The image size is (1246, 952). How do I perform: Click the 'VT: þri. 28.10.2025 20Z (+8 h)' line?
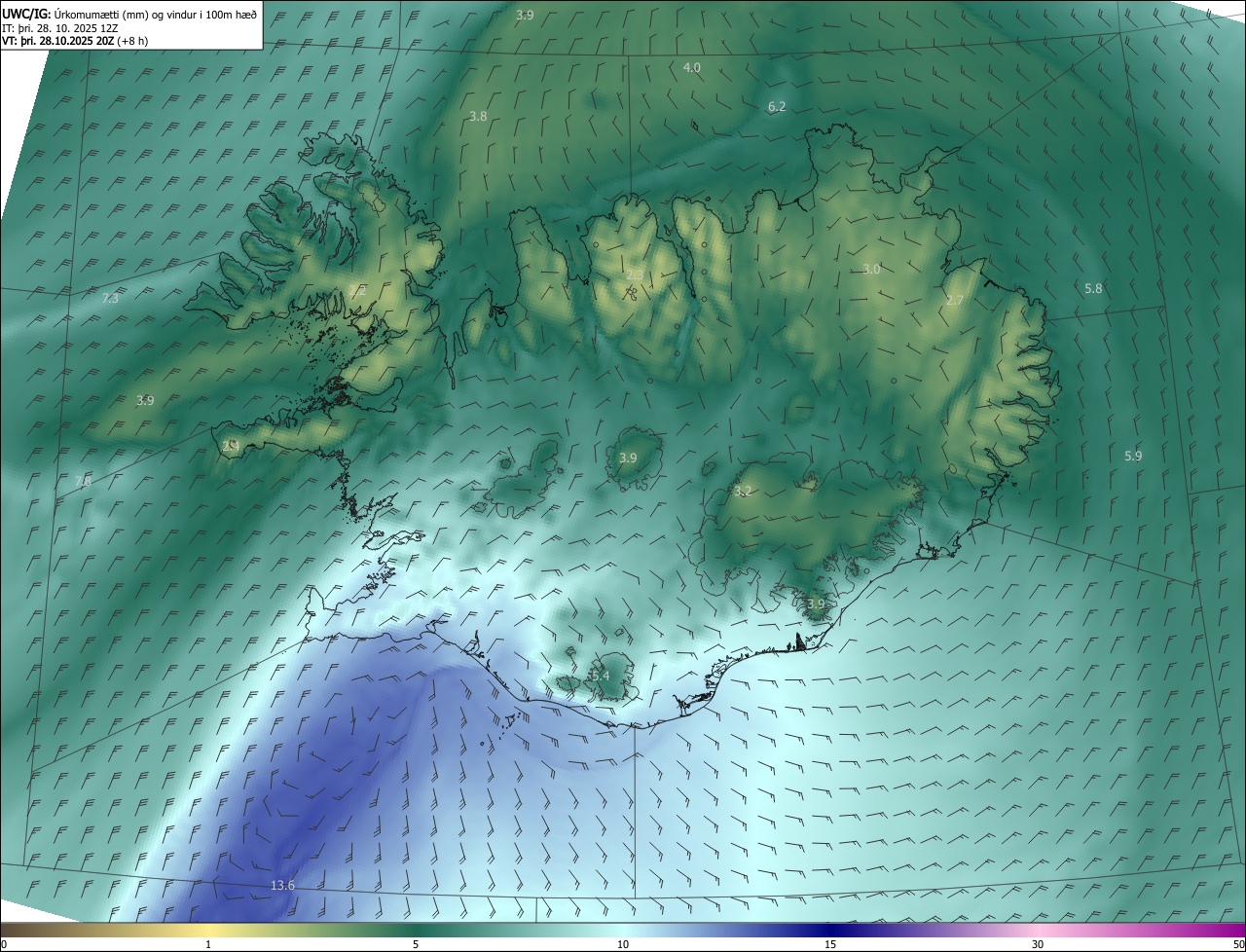pos(75,41)
